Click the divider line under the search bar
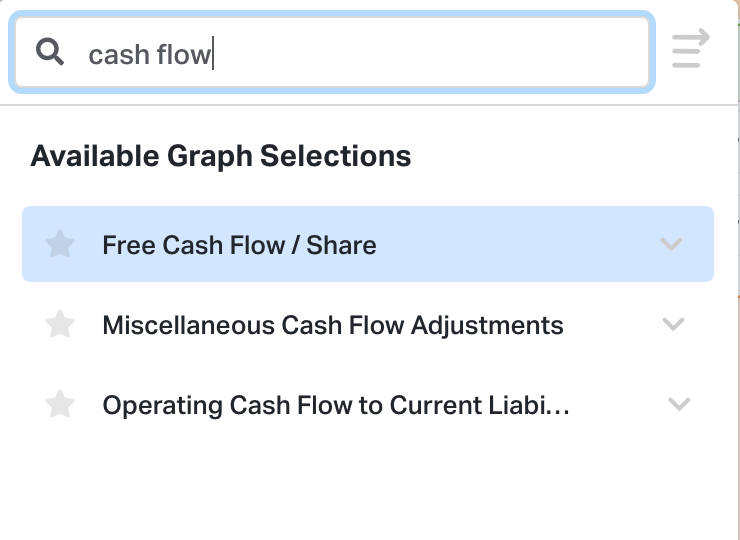This screenshot has height=540, width=740. [x=370, y=105]
